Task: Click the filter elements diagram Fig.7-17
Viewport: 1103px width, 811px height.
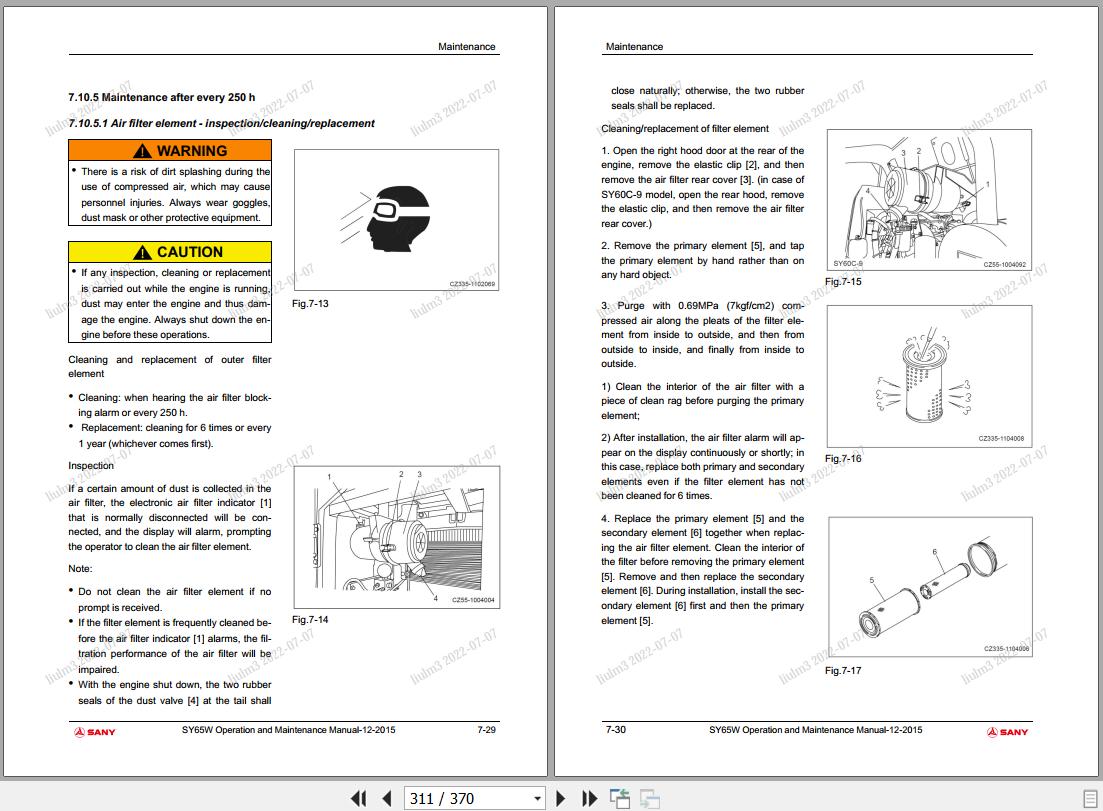Action: (930, 588)
